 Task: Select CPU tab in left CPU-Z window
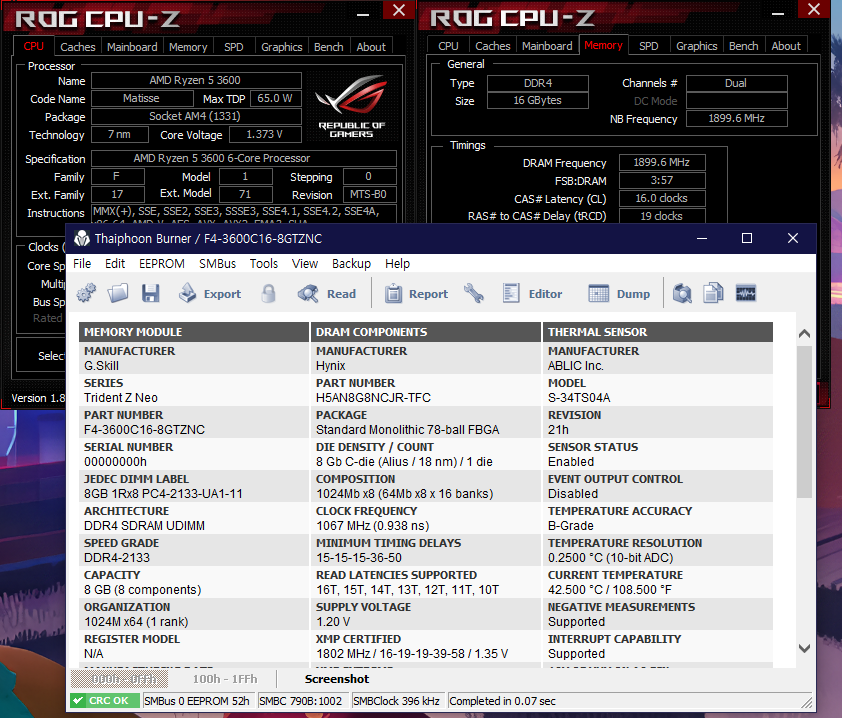(x=33, y=46)
